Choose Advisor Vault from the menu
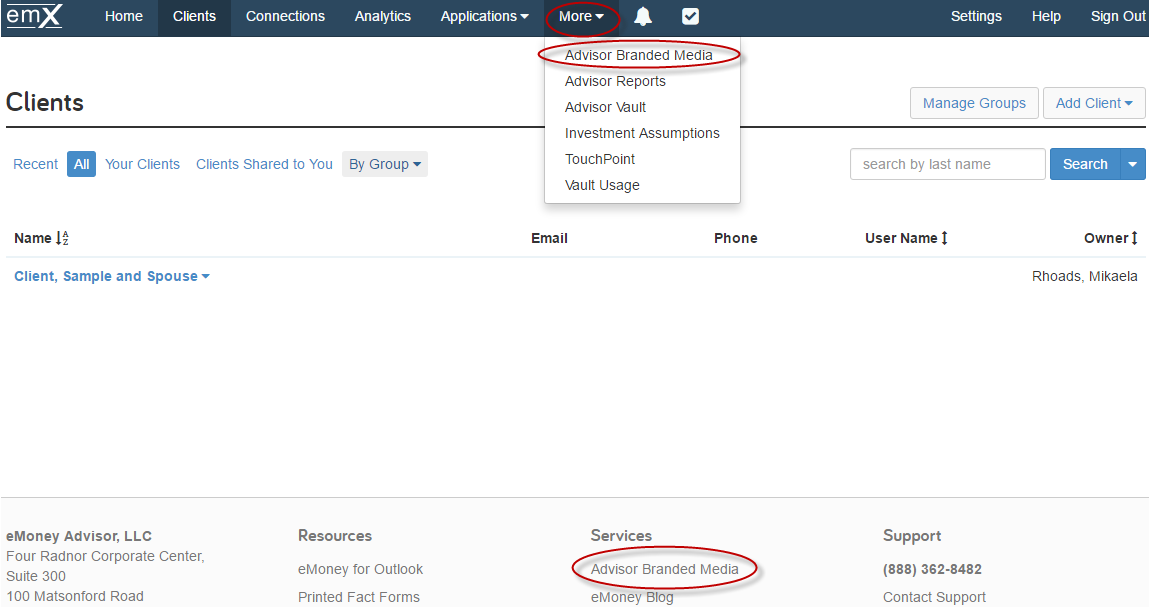 605,107
